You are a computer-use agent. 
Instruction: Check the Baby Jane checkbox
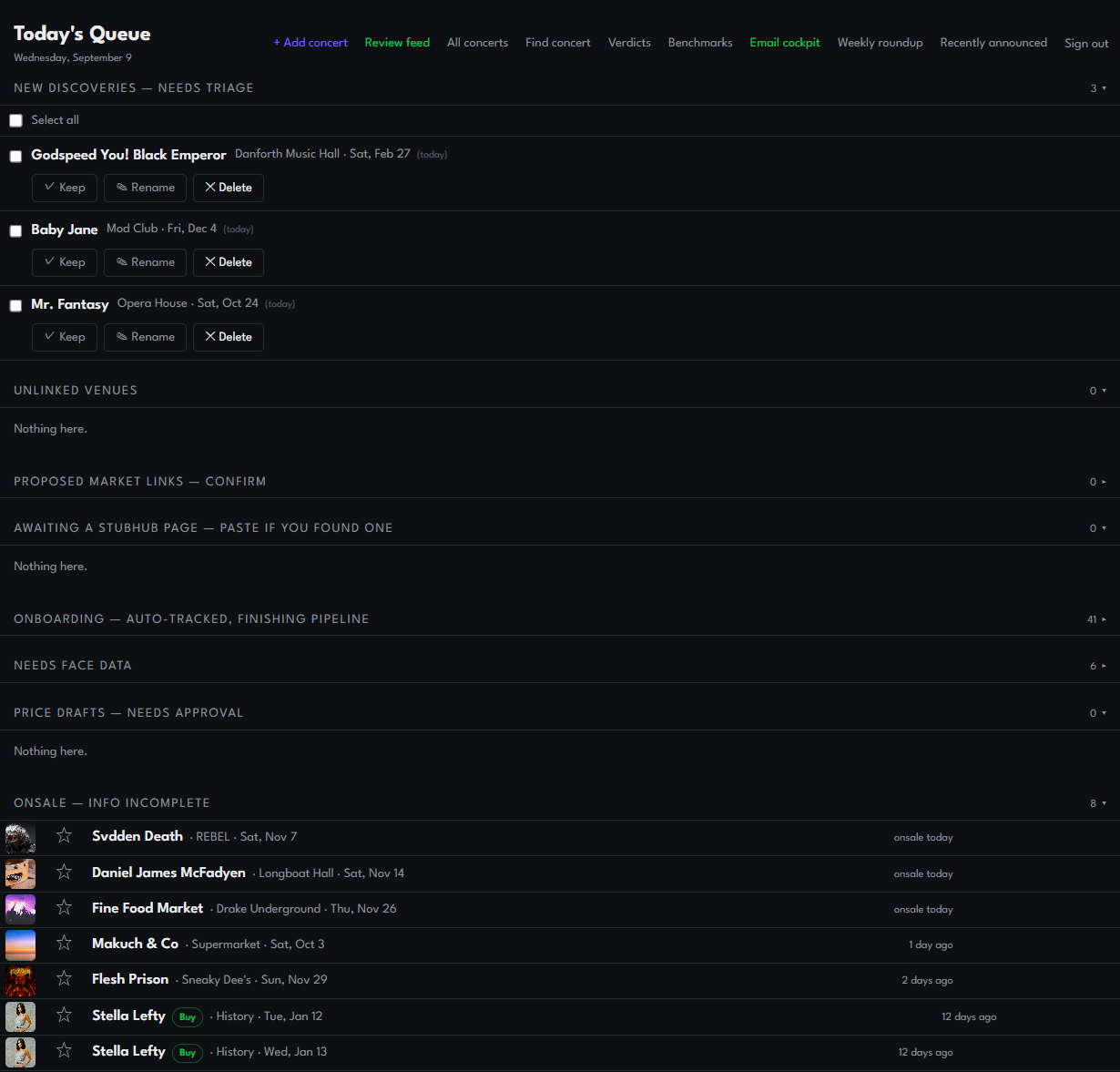coord(15,230)
